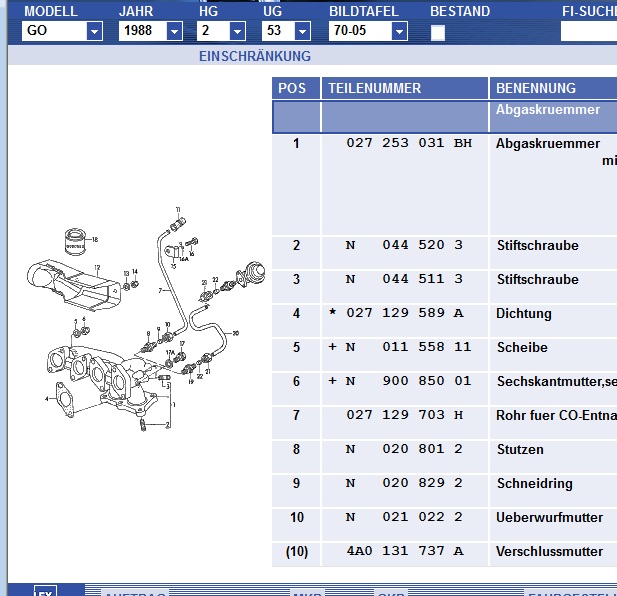Click the exhaust manifold parts diagram
617x596 pixels.
(x=140, y=320)
